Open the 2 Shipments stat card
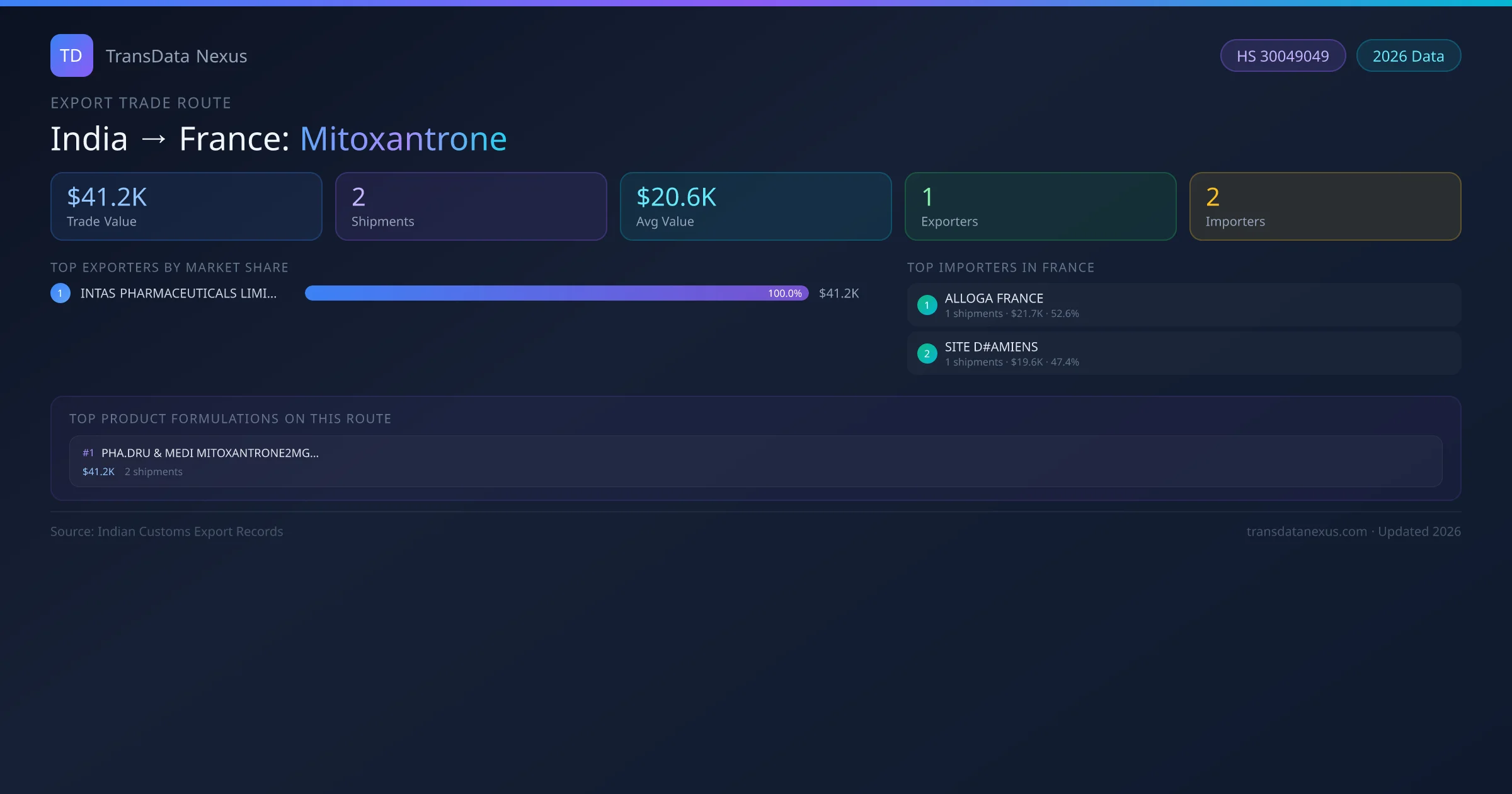The image size is (1512, 794). (471, 207)
